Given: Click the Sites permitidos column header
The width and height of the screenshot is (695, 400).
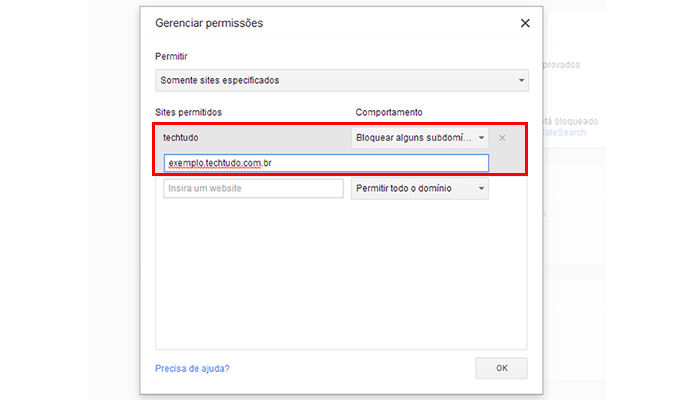Looking at the screenshot, I should click(x=188, y=112).
